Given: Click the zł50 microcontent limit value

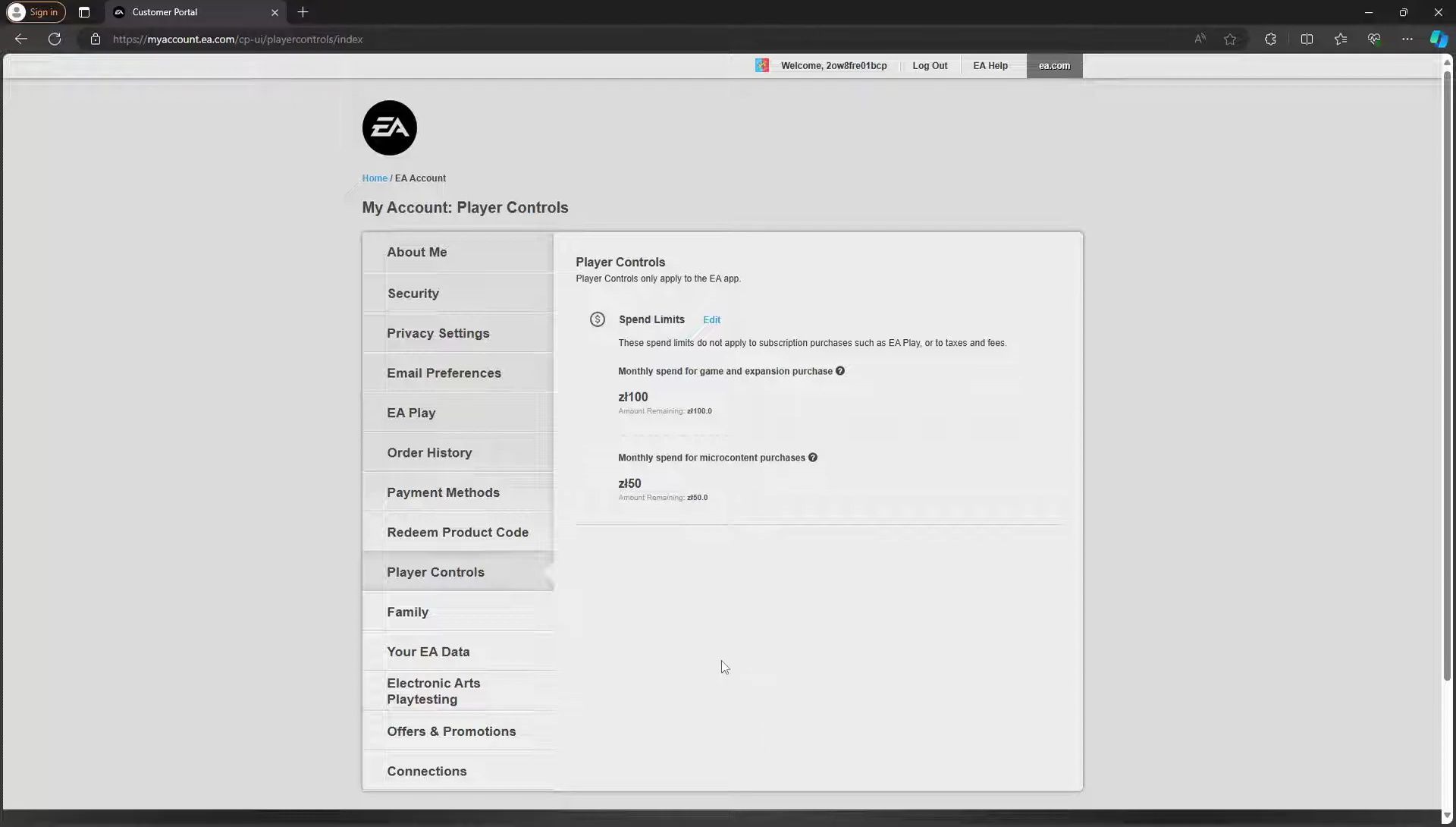Looking at the screenshot, I should pos(629,484).
